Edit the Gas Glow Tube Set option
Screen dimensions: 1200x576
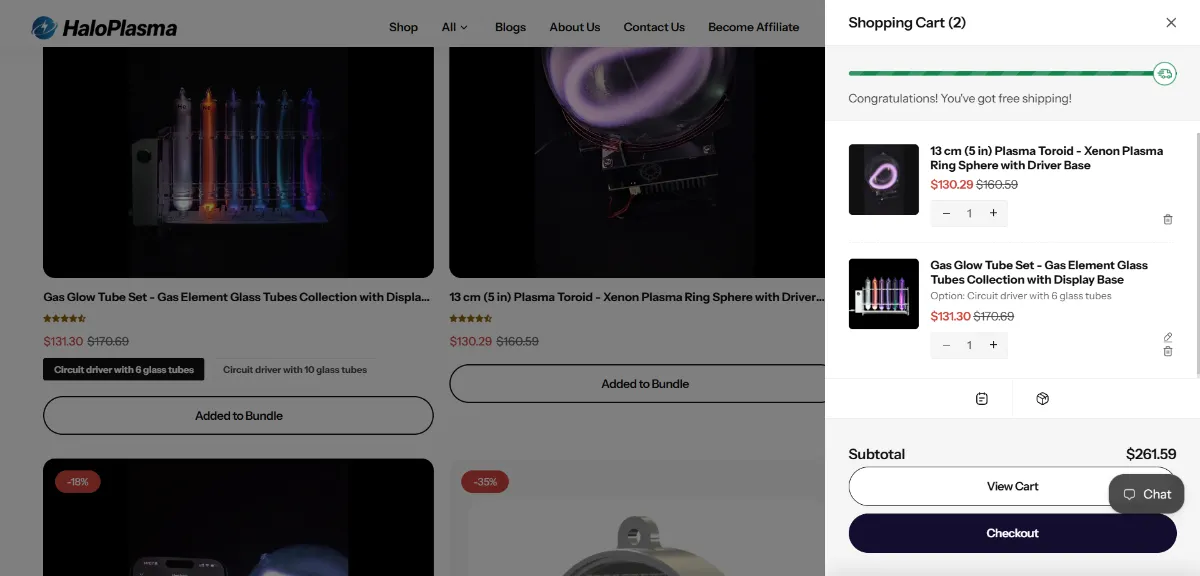coord(1168,337)
